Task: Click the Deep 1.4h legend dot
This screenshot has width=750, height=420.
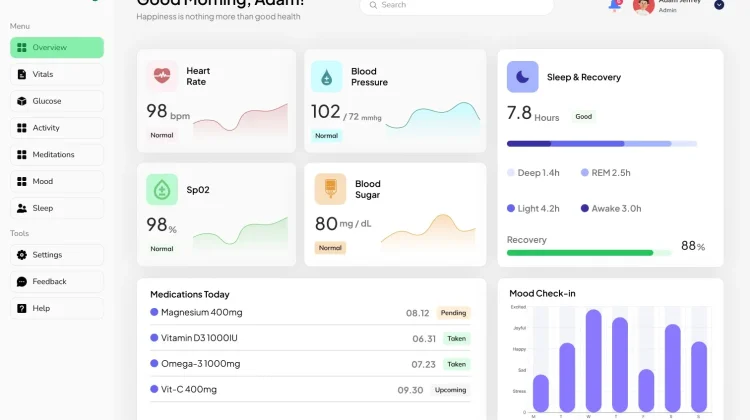Action: coord(511,173)
